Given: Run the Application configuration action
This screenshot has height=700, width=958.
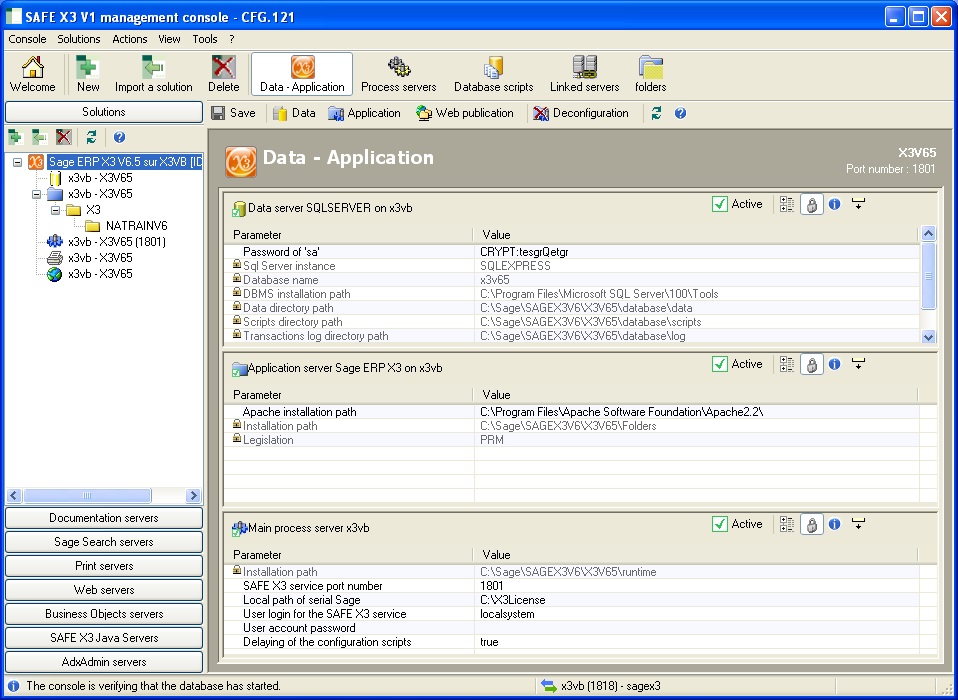Looking at the screenshot, I should 364,113.
